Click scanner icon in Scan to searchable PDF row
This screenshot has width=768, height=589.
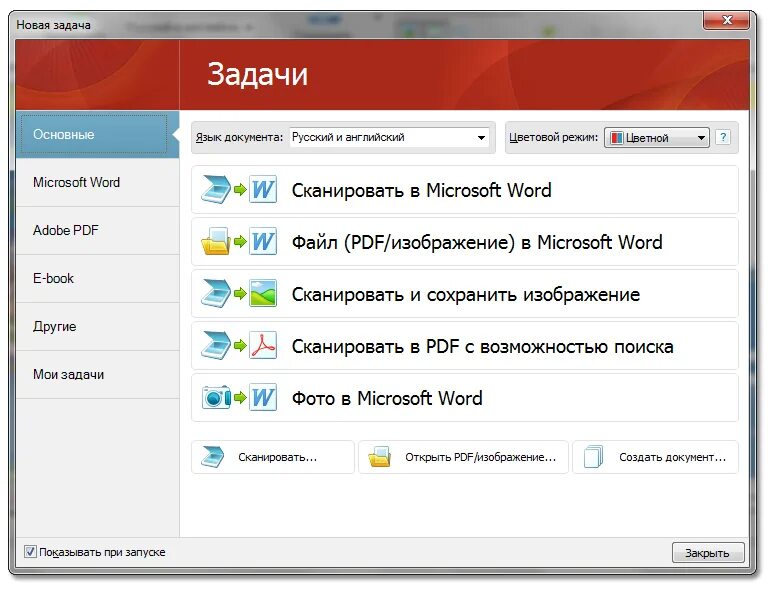pos(216,346)
